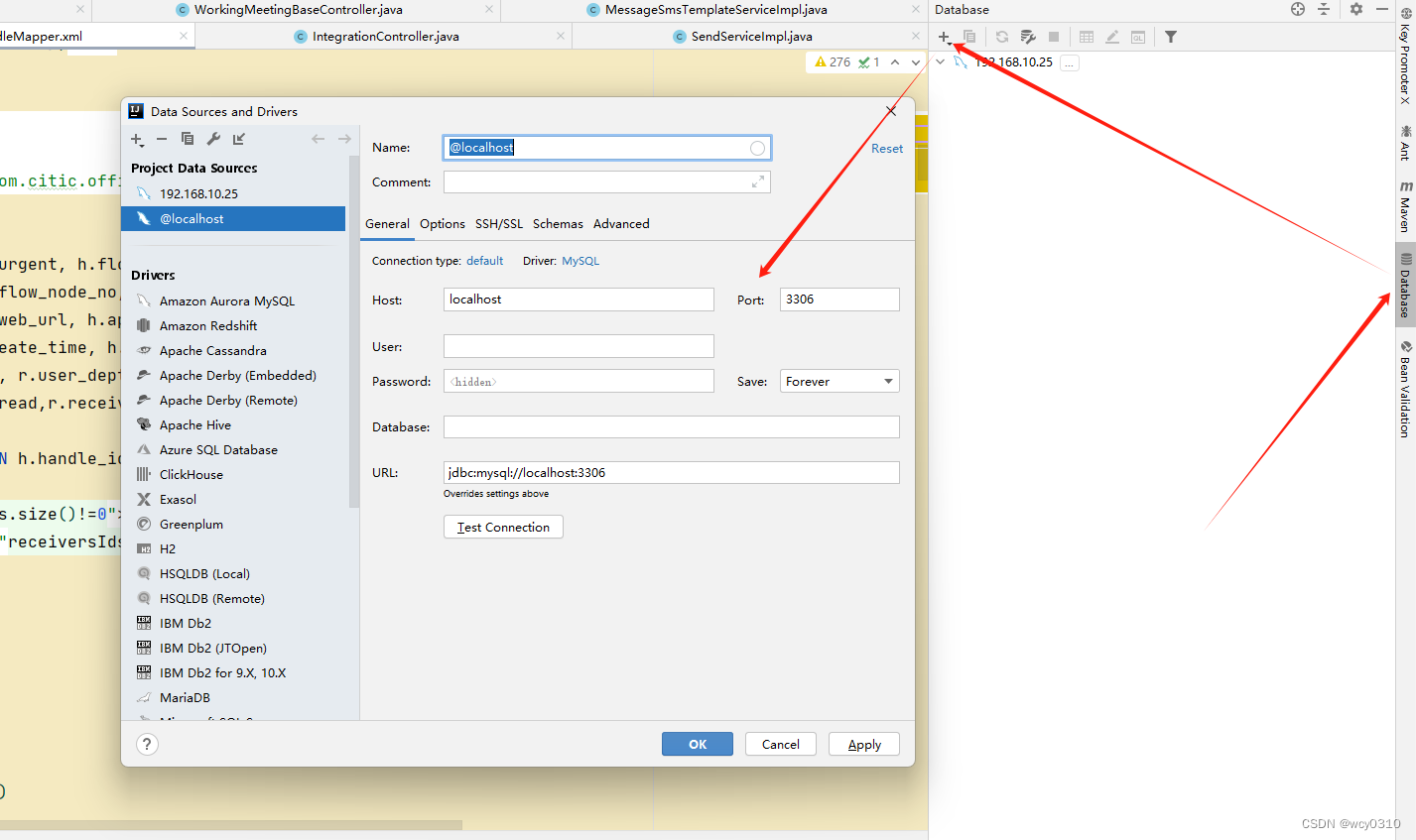The image size is (1416, 840).
Task: Stop/deactivate icon in Database panel toolbar
Action: [1054, 37]
